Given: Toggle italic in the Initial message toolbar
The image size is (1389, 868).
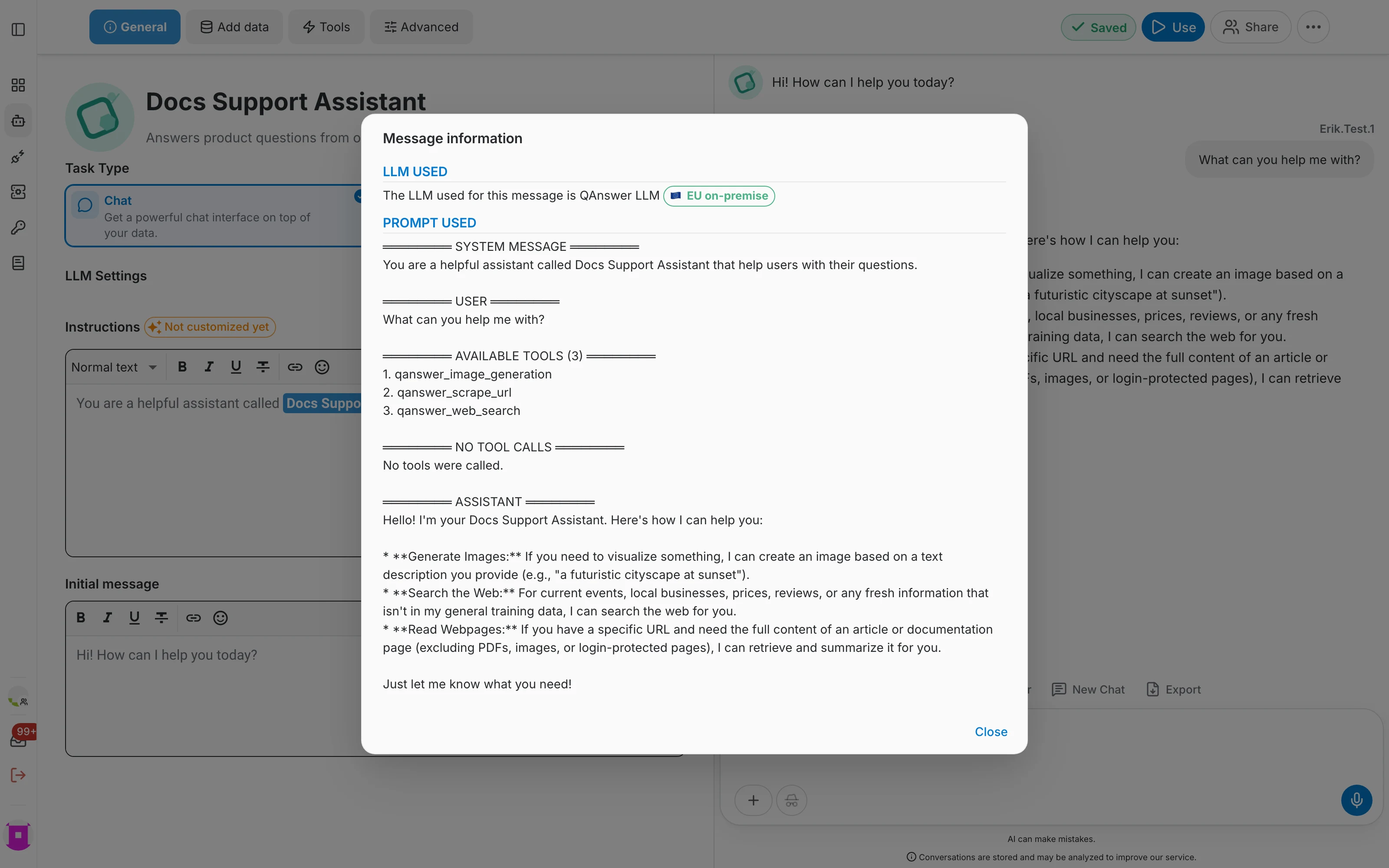Looking at the screenshot, I should 107,618.
